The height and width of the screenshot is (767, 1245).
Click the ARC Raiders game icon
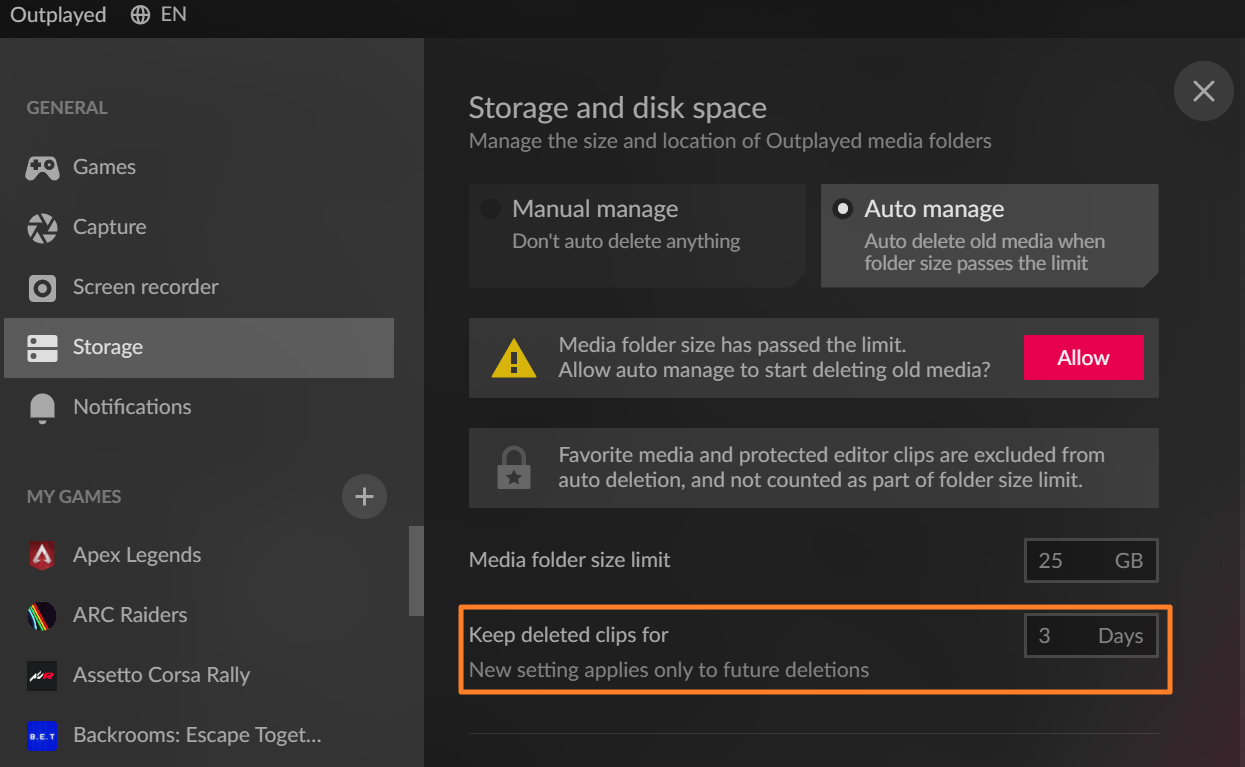tap(42, 615)
